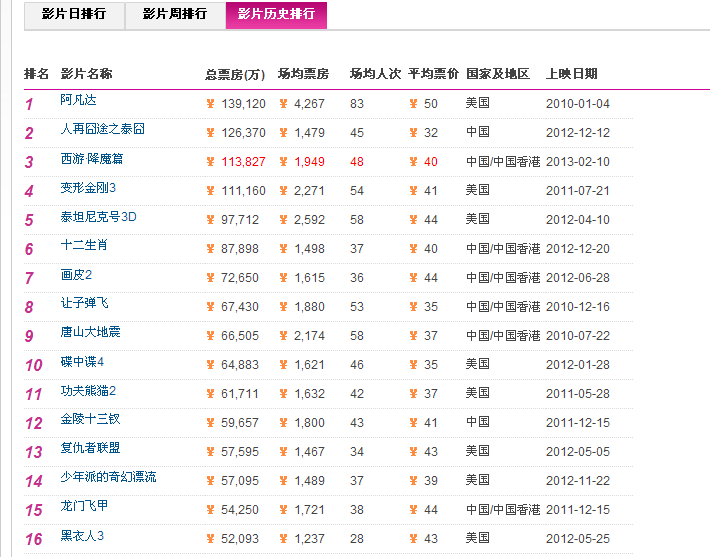Open movie link 少年派的奇幻漂流
Screen dimensions: 710x557
pyautogui.click(x=108, y=477)
